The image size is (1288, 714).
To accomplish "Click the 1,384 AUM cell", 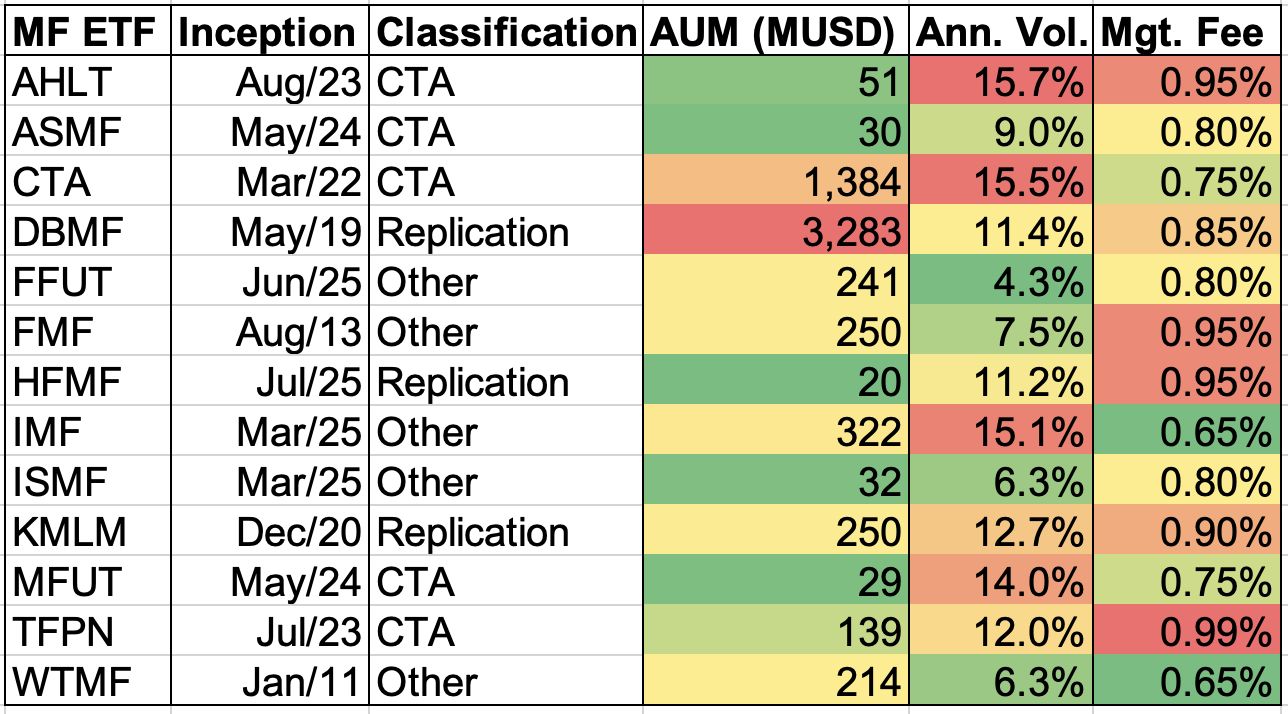I will tap(774, 183).
